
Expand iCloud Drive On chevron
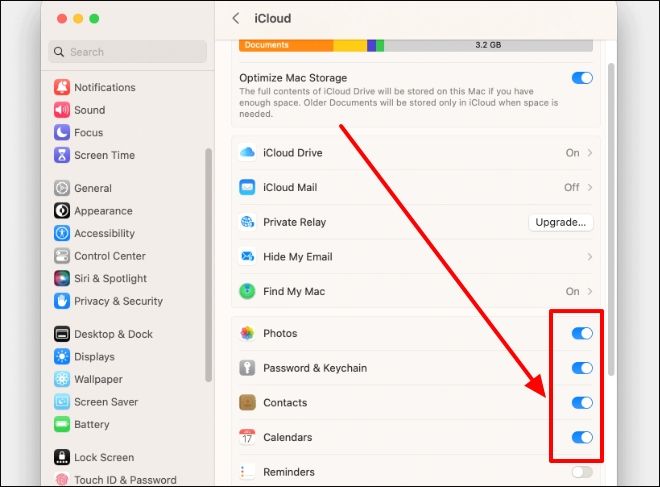pyautogui.click(x=590, y=153)
